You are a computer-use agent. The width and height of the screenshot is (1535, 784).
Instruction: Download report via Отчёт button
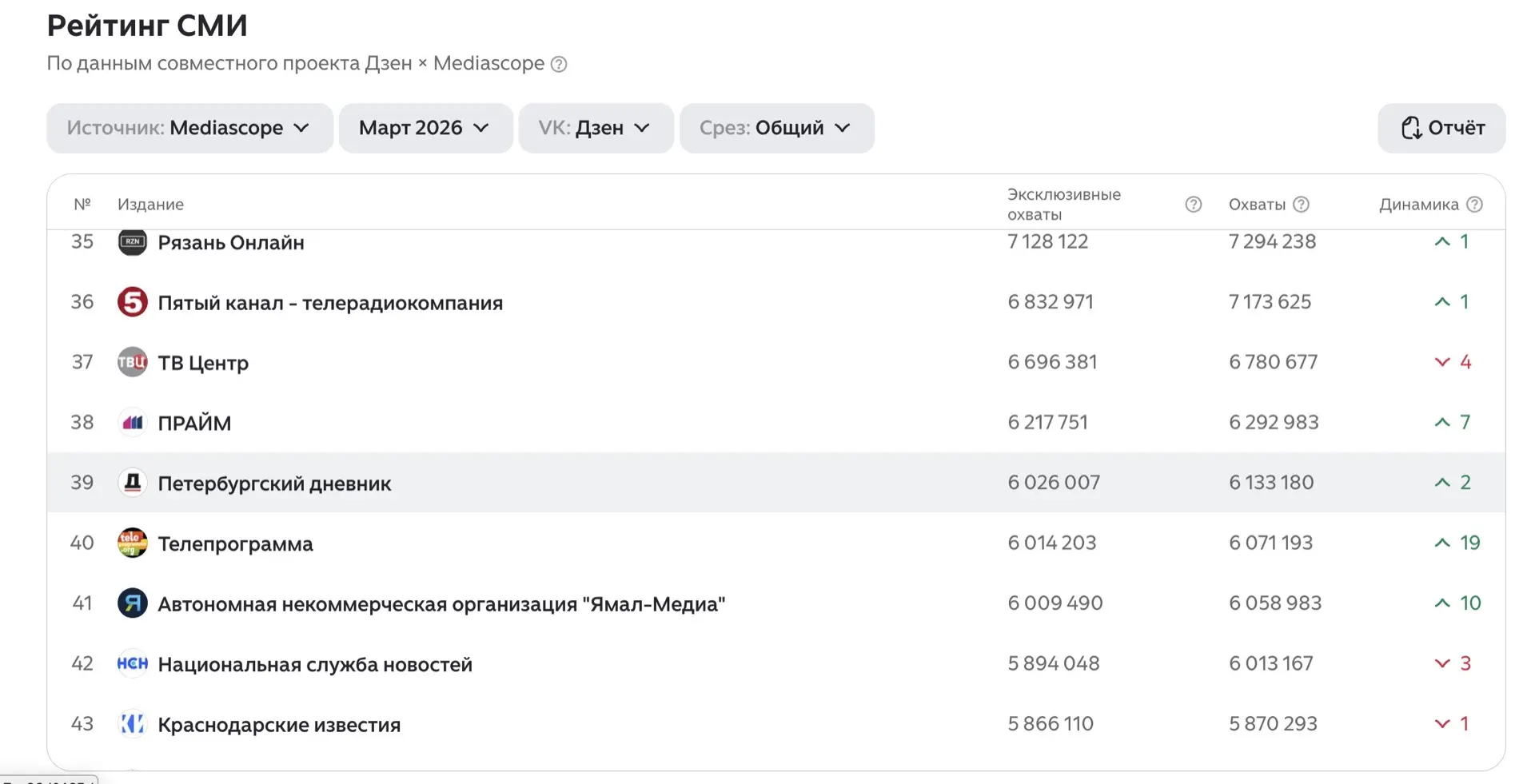[x=1441, y=128]
